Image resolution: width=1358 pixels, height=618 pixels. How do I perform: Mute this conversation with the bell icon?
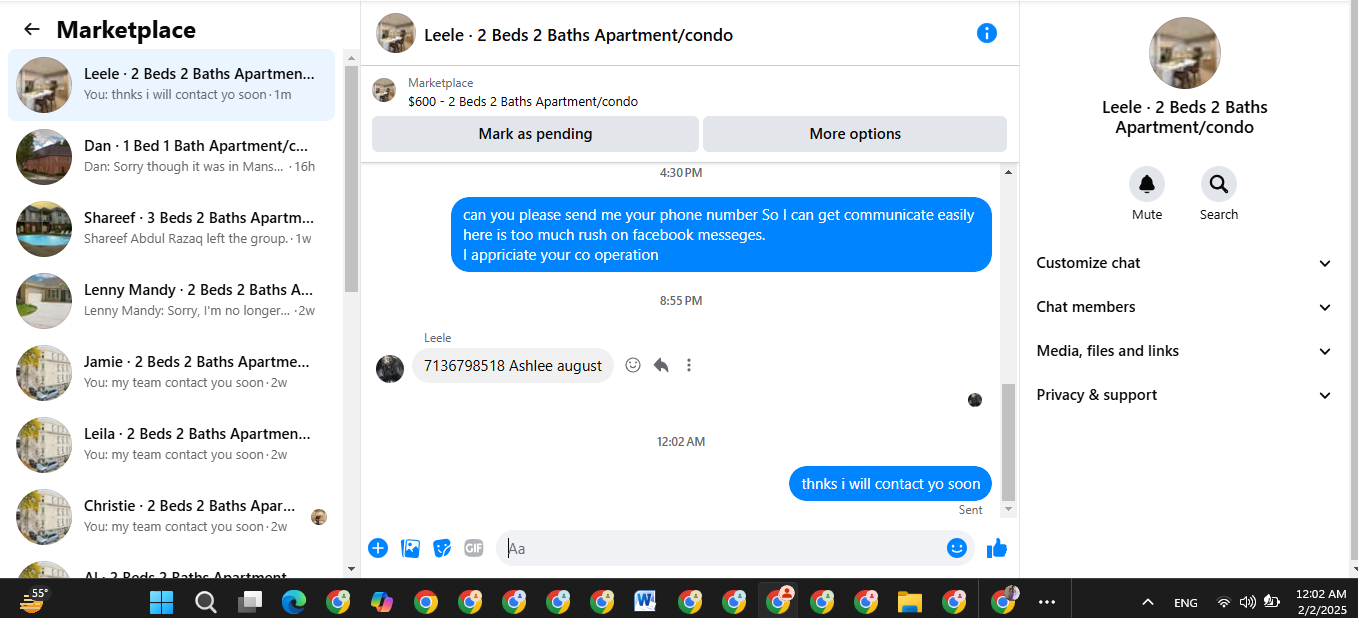pyautogui.click(x=1147, y=184)
